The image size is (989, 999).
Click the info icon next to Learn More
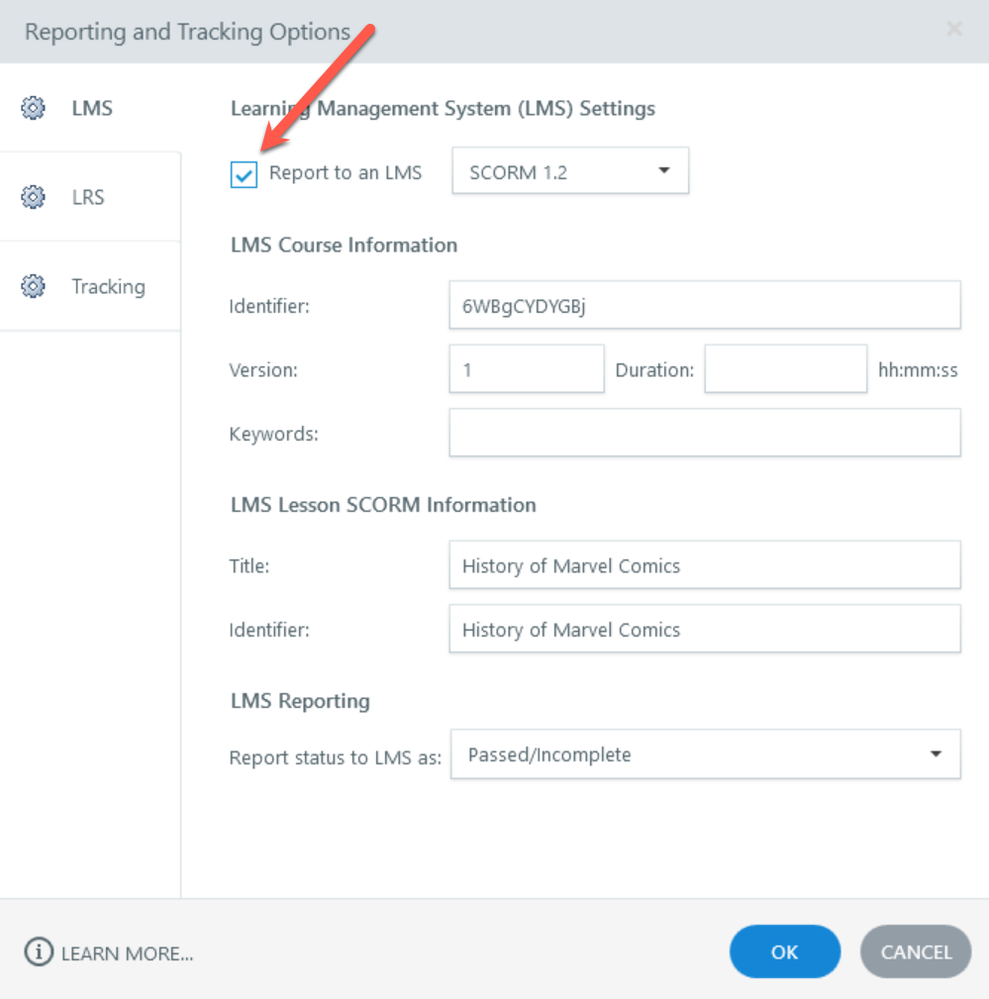point(38,953)
